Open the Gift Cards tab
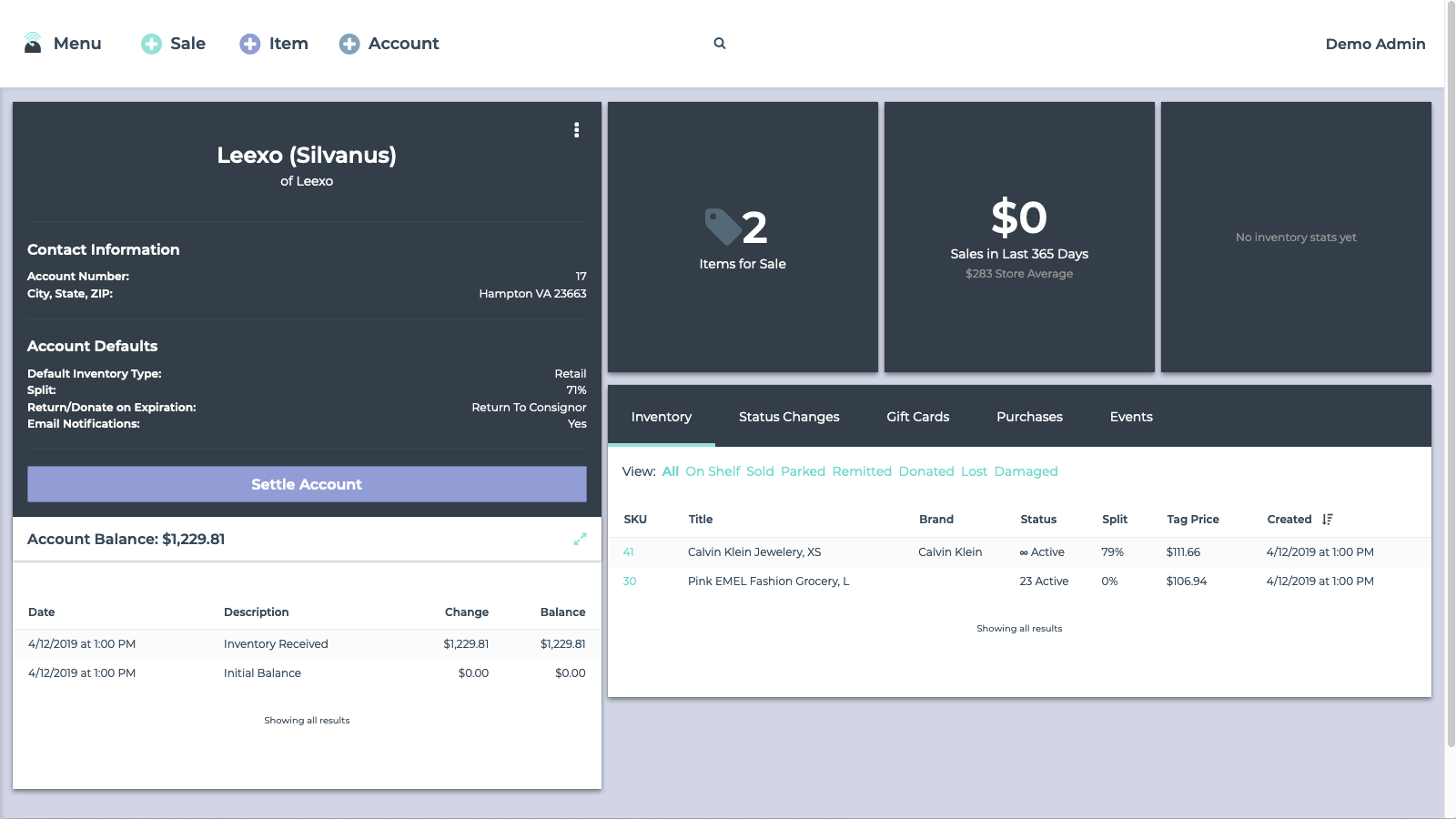The height and width of the screenshot is (819, 1456). pos(917,417)
